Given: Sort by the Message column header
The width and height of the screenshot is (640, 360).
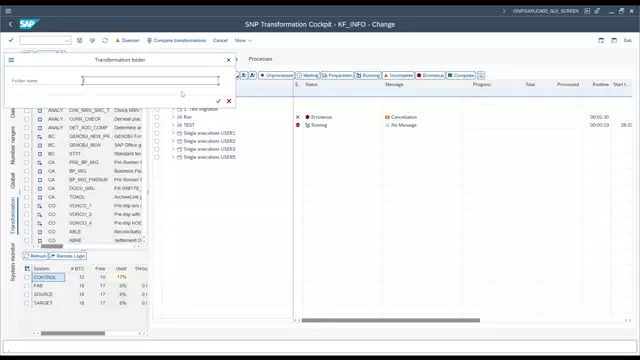Looking at the screenshot, I should click(x=394, y=84).
